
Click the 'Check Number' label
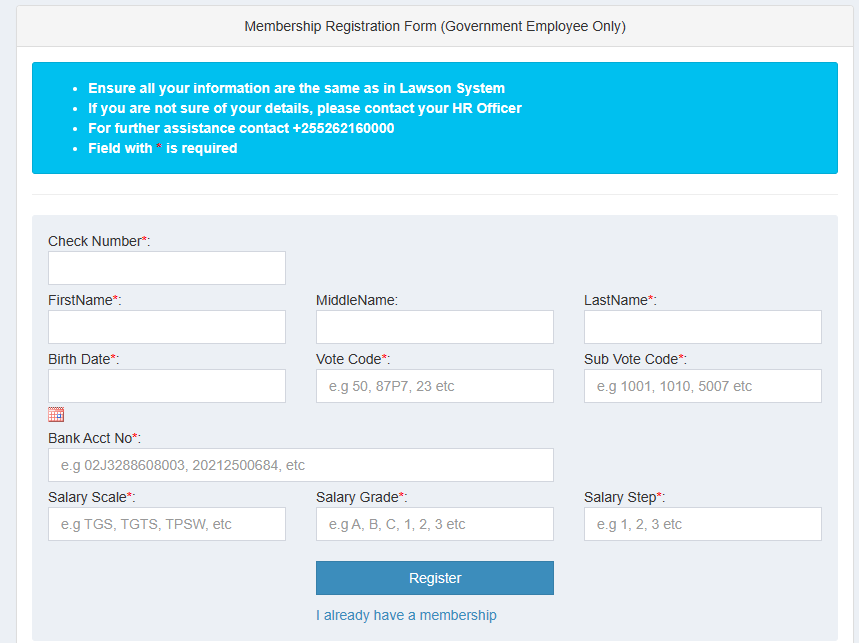pos(99,241)
